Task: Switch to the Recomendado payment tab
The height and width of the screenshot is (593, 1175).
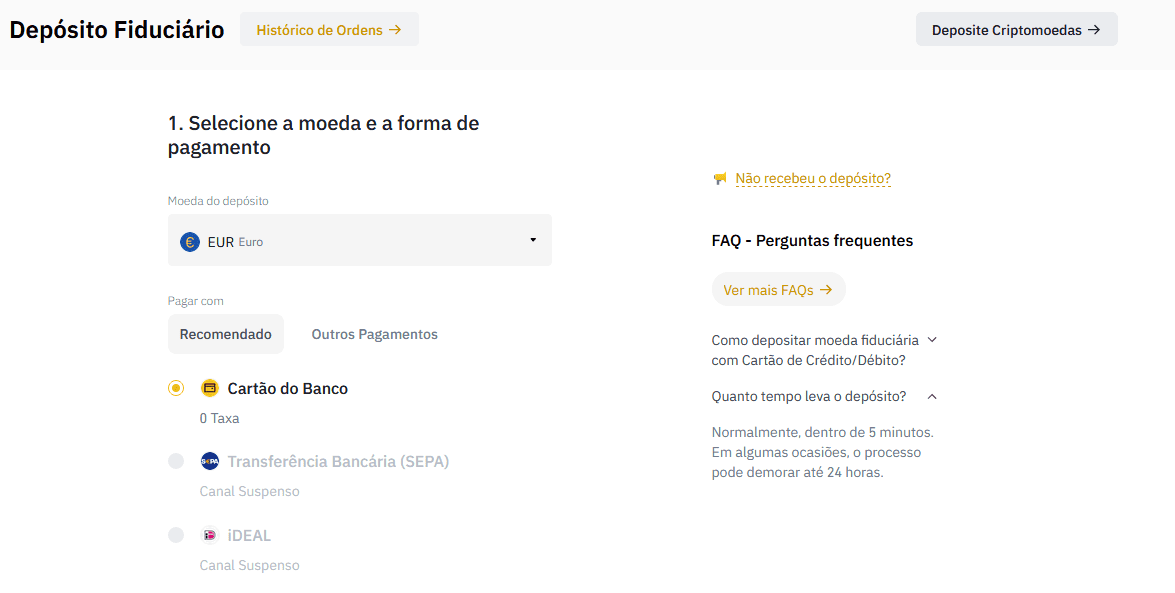Action: pos(225,334)
